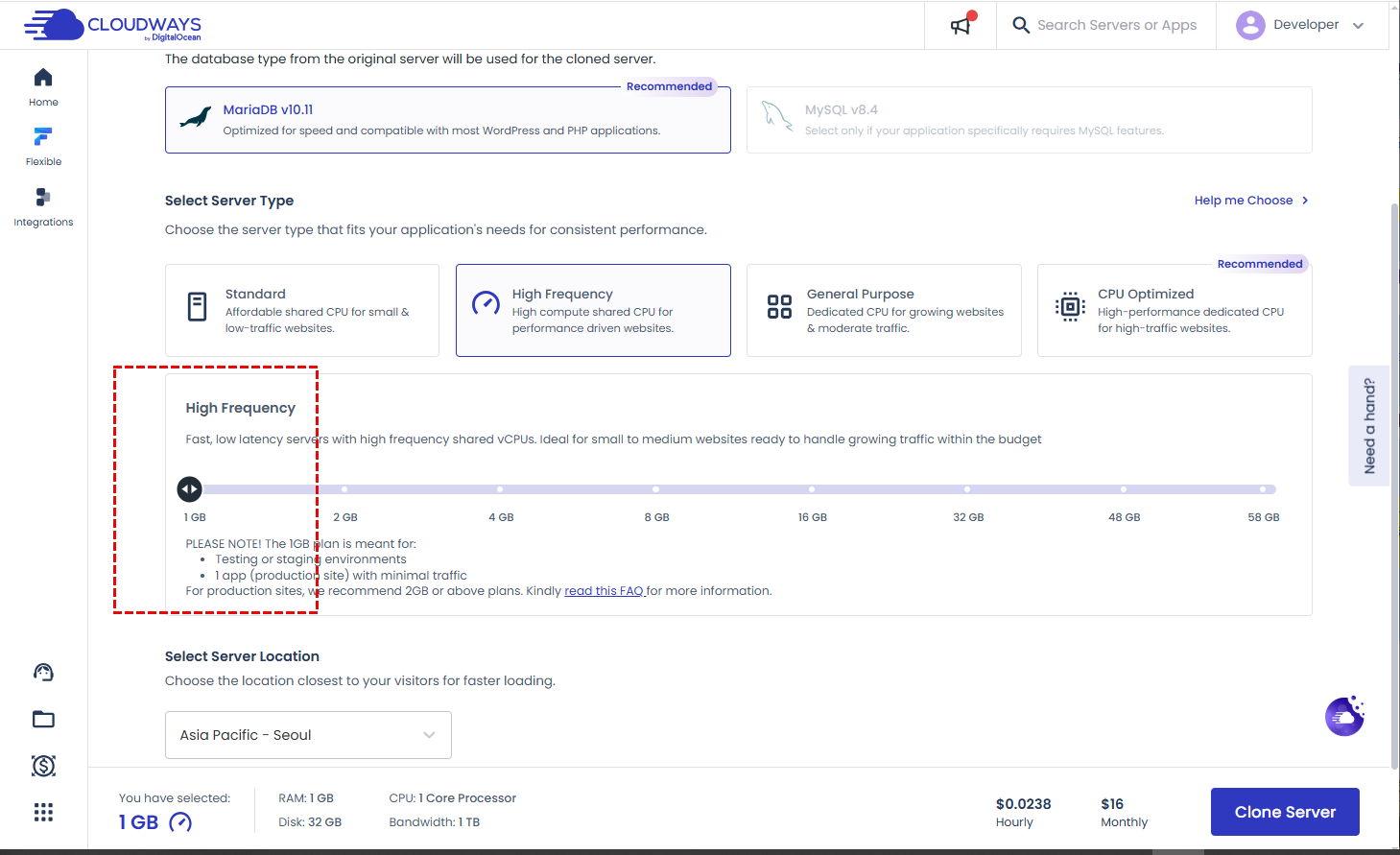Set the slider to the 16 GB stop
This screenshot has width=1400, height=855.
tap(812, 489)
